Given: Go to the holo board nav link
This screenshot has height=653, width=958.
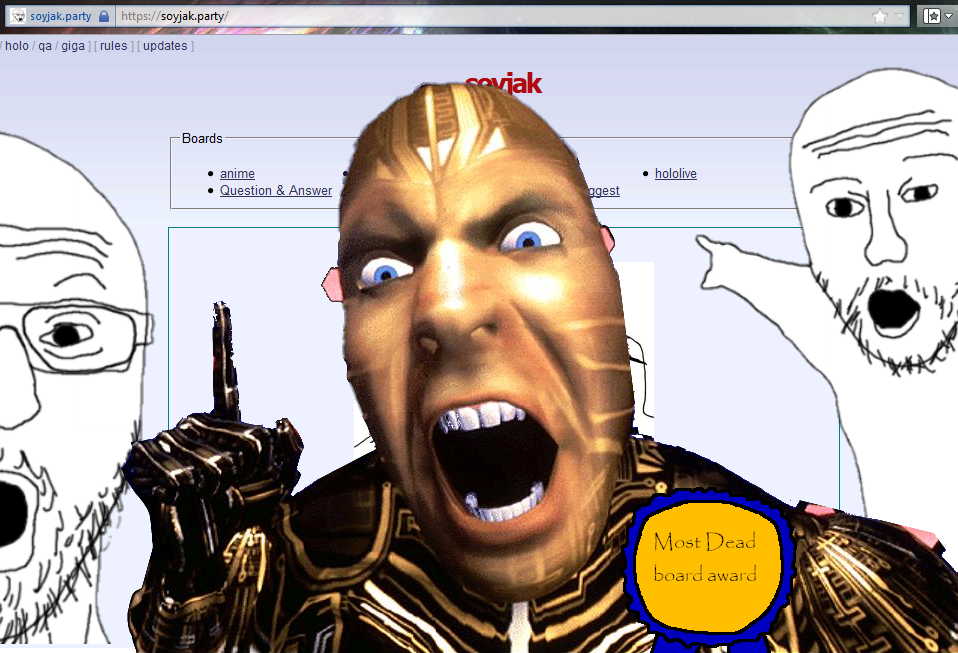Looking at the screenshot, I should click(17, 46).
